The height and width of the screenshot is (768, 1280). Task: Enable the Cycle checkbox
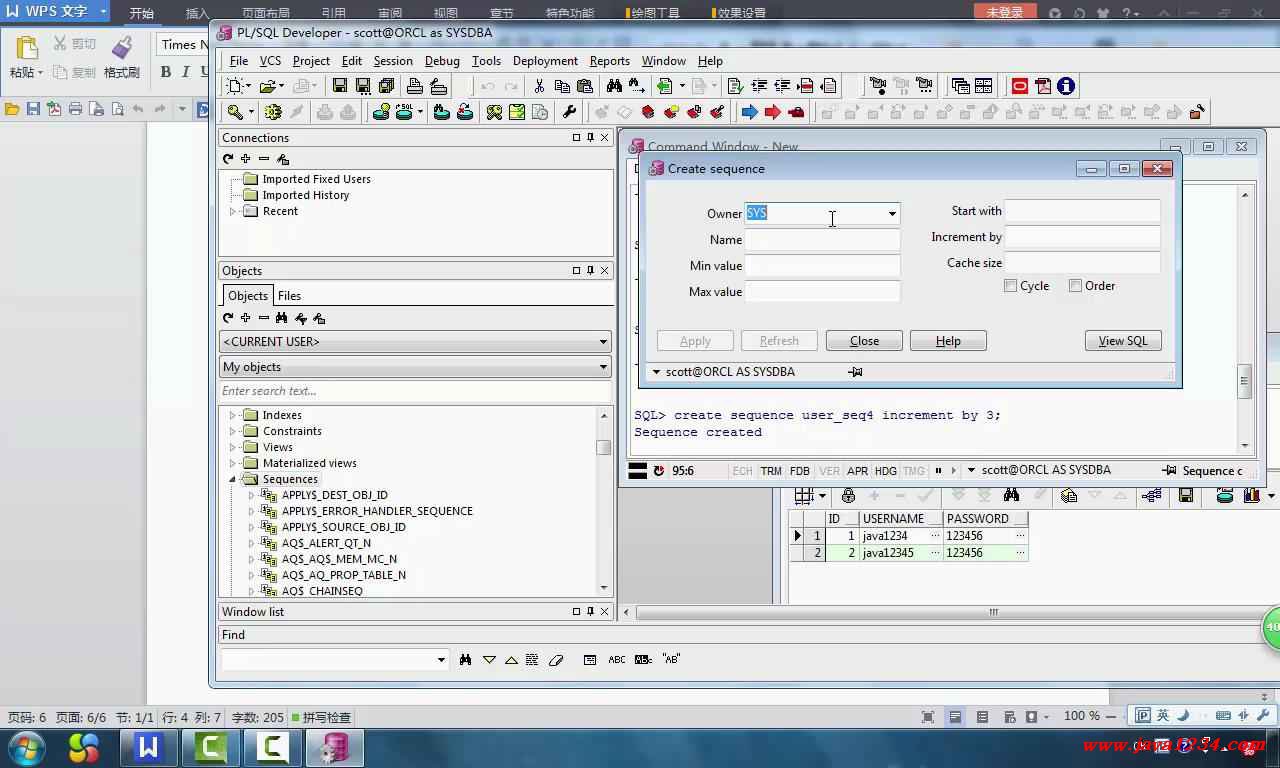point(1011,286)
